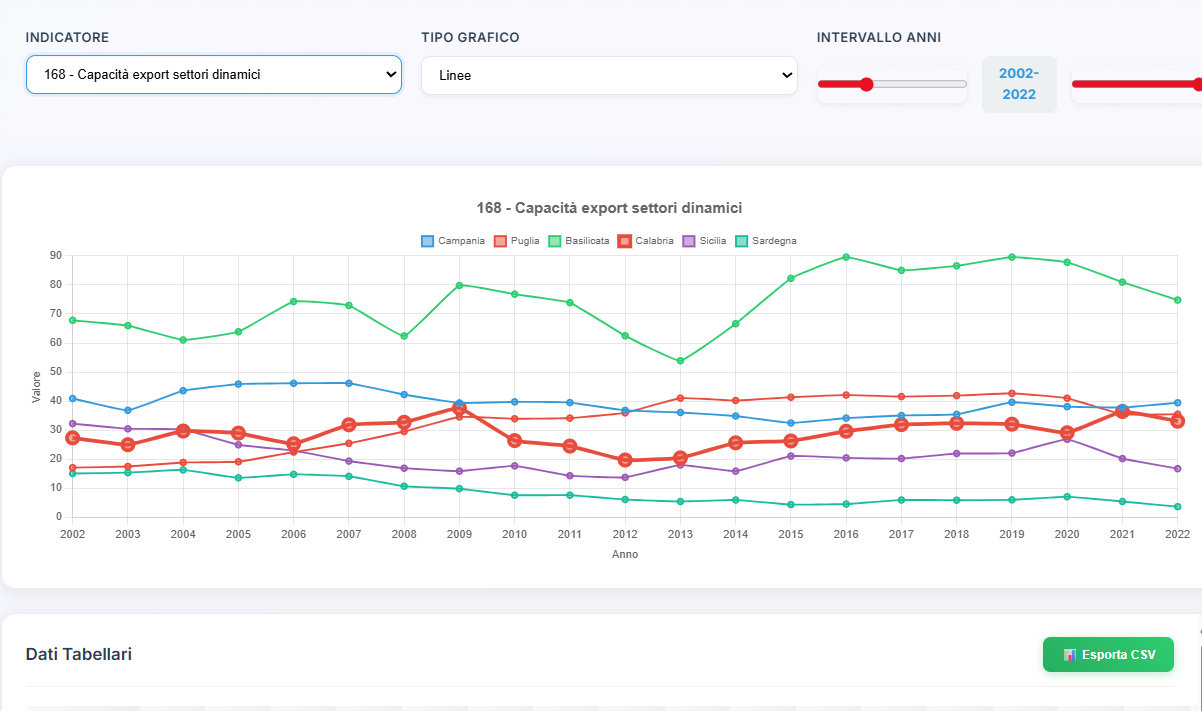The width and height of the screenshot is (1202, 711).
Task: Toggle the Basilicata legend entry
Action: tap(579, 241)
